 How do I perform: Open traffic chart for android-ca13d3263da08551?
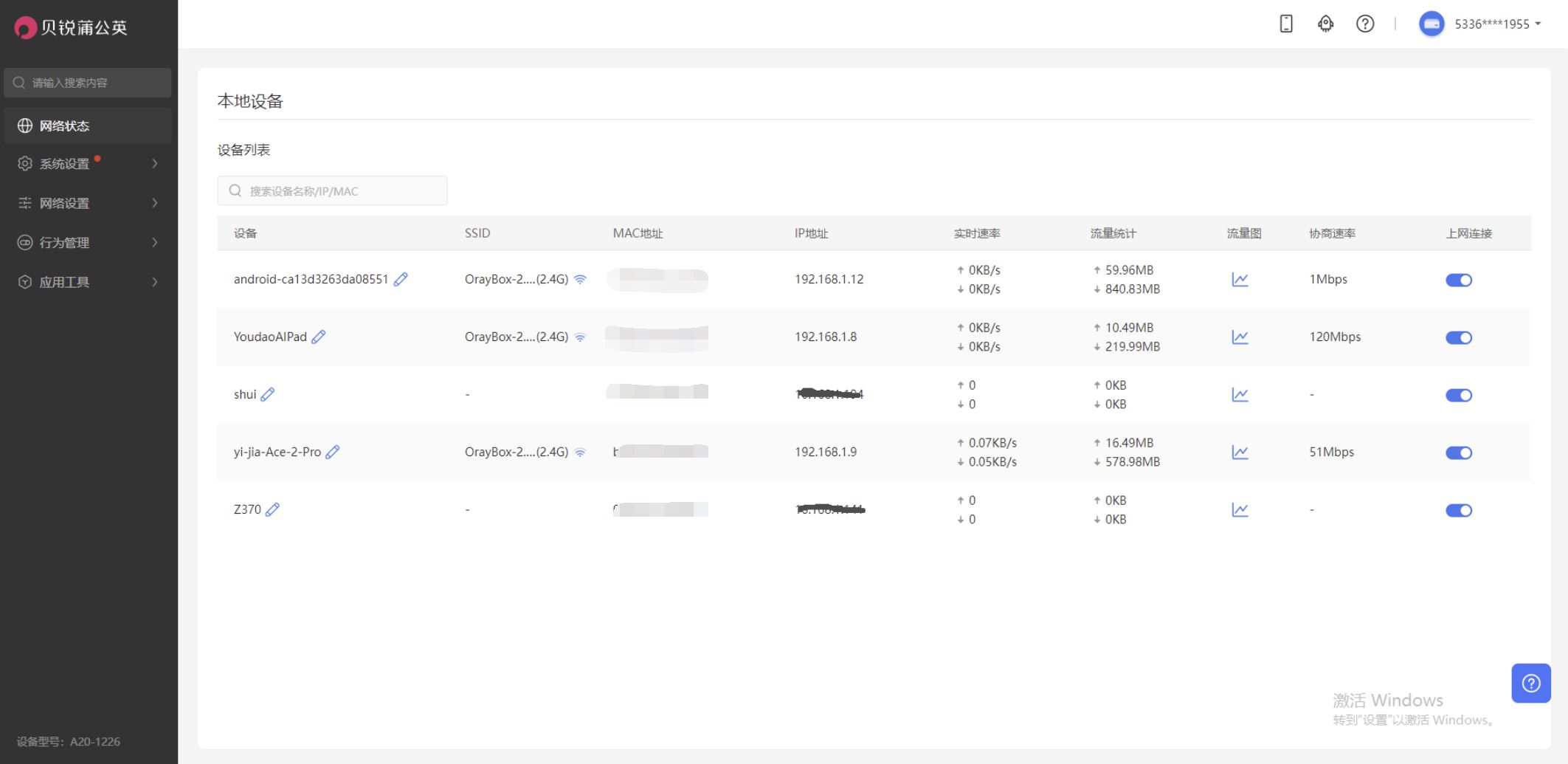(x=1240, y=280)
